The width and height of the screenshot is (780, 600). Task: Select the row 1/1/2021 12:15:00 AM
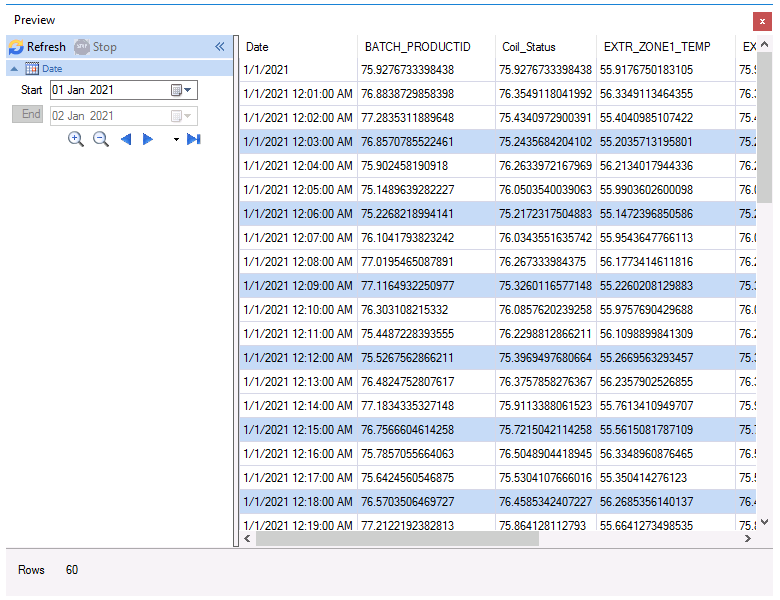click(497, 430)
